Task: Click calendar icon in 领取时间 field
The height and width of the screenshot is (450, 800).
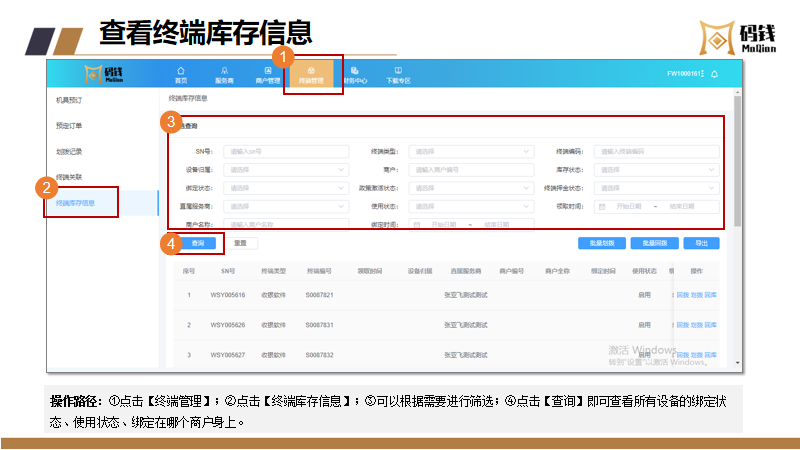Action: (603, 206)
